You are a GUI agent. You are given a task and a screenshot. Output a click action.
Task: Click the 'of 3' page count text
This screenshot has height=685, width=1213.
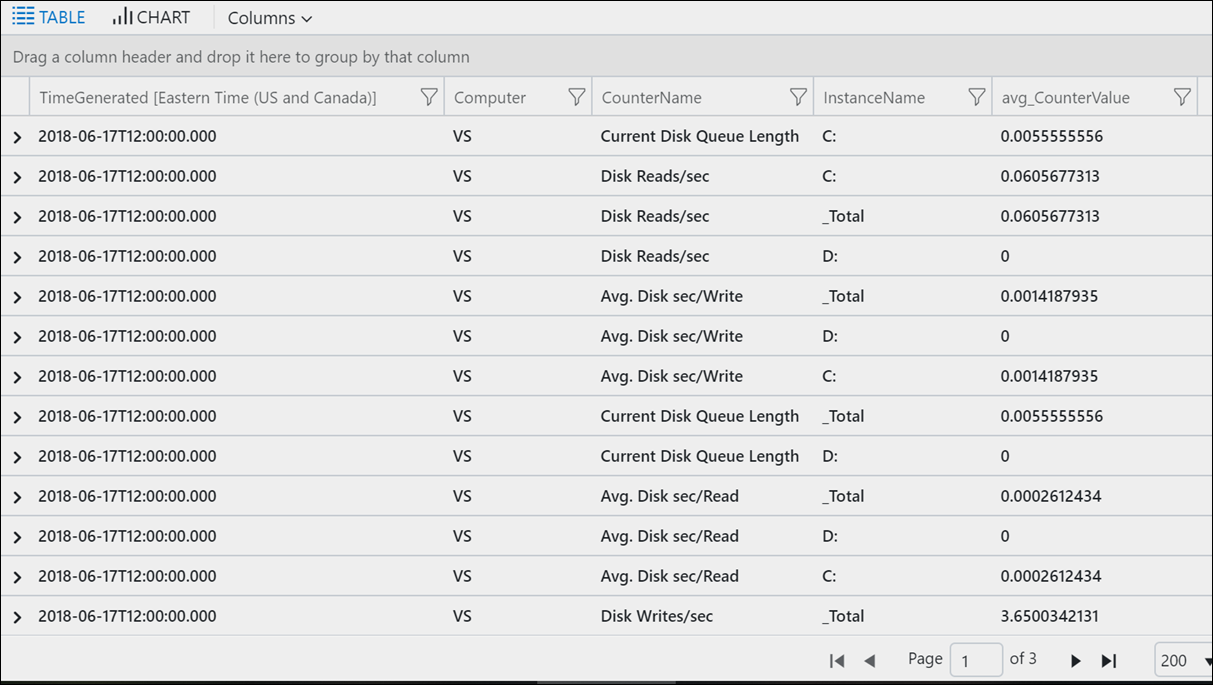coord(1023,658)
